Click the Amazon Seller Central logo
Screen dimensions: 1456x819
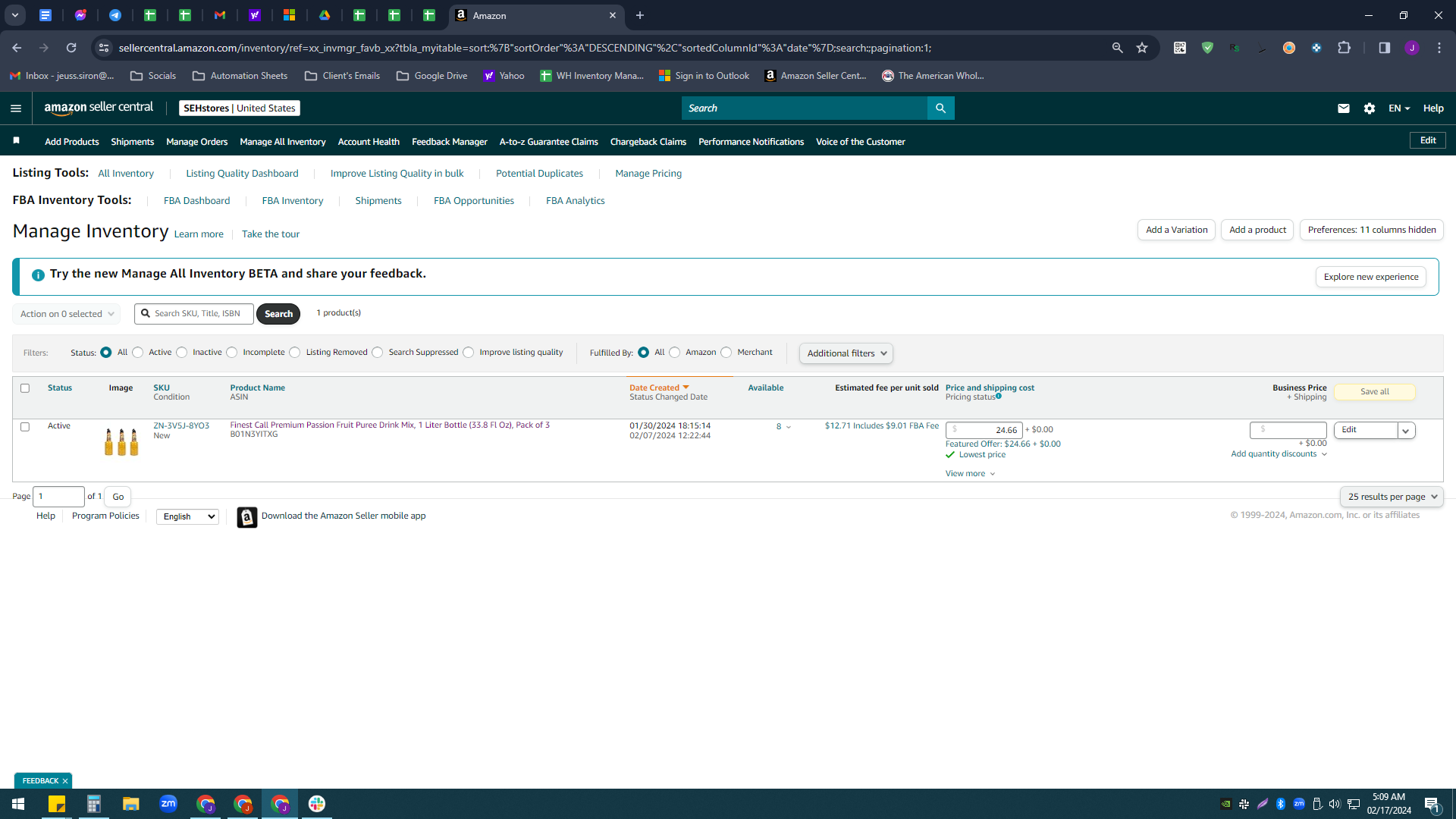coord(99,108)
